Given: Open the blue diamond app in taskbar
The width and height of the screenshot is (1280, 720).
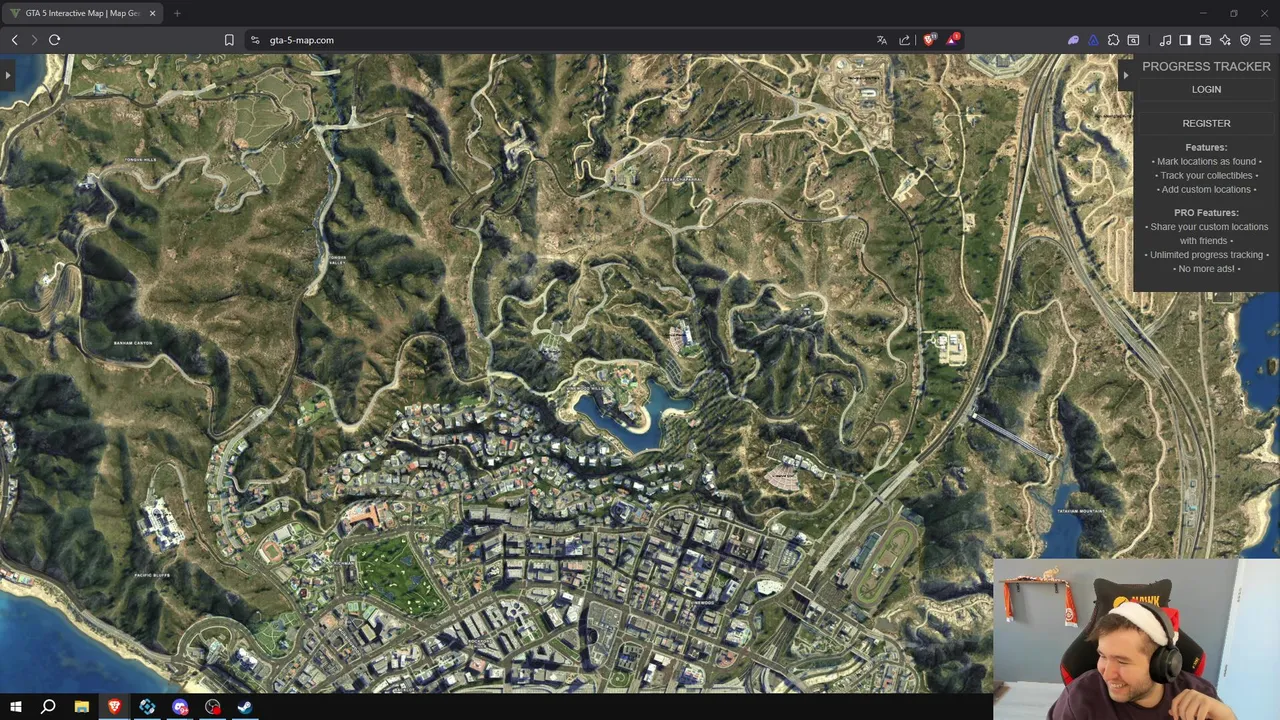Looking at the screenshot, I should 147,707.
